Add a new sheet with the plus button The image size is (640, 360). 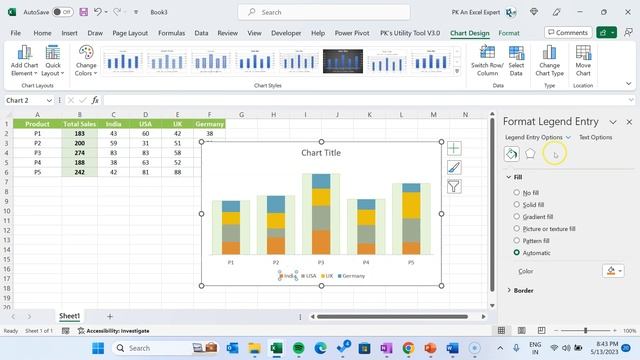coord(109,316)
